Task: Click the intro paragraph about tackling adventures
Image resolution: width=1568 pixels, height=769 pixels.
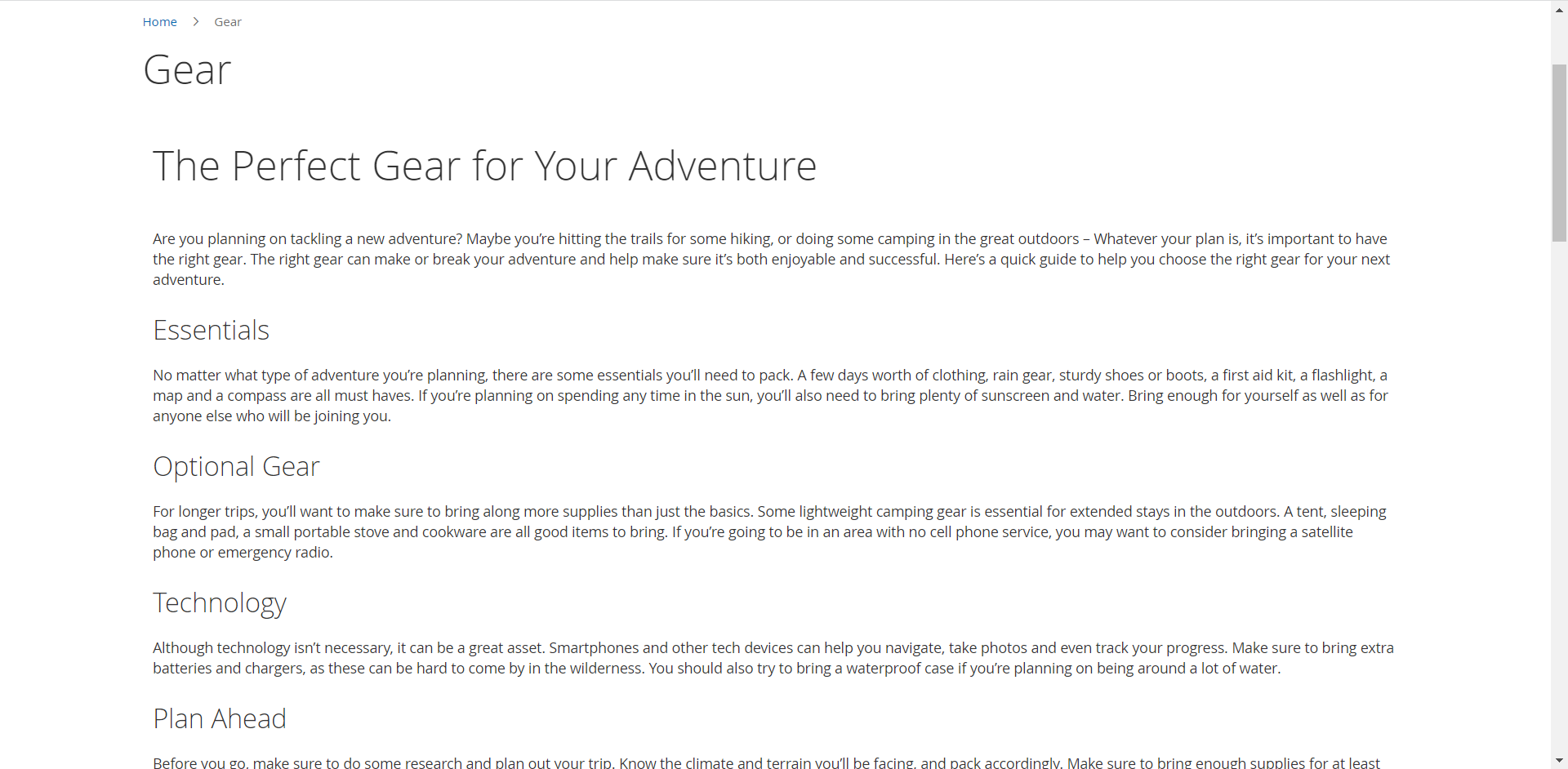Action: [771, 260]
